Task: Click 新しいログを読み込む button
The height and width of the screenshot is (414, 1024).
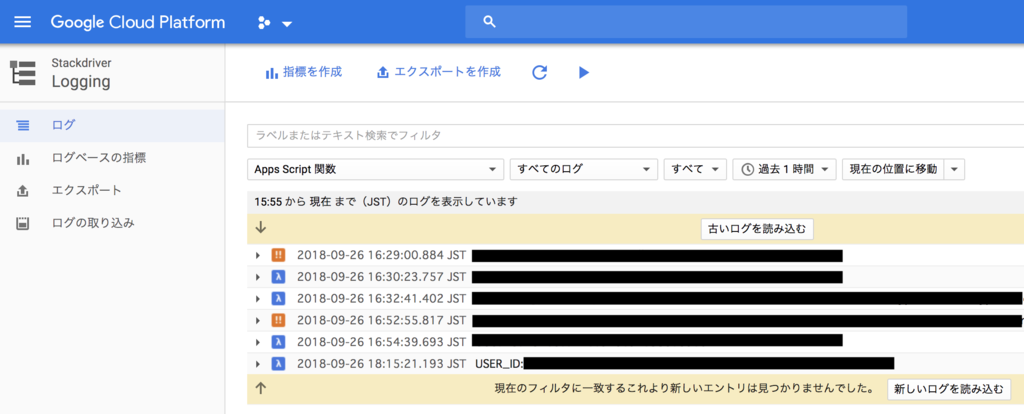Action: coord(948,389)
